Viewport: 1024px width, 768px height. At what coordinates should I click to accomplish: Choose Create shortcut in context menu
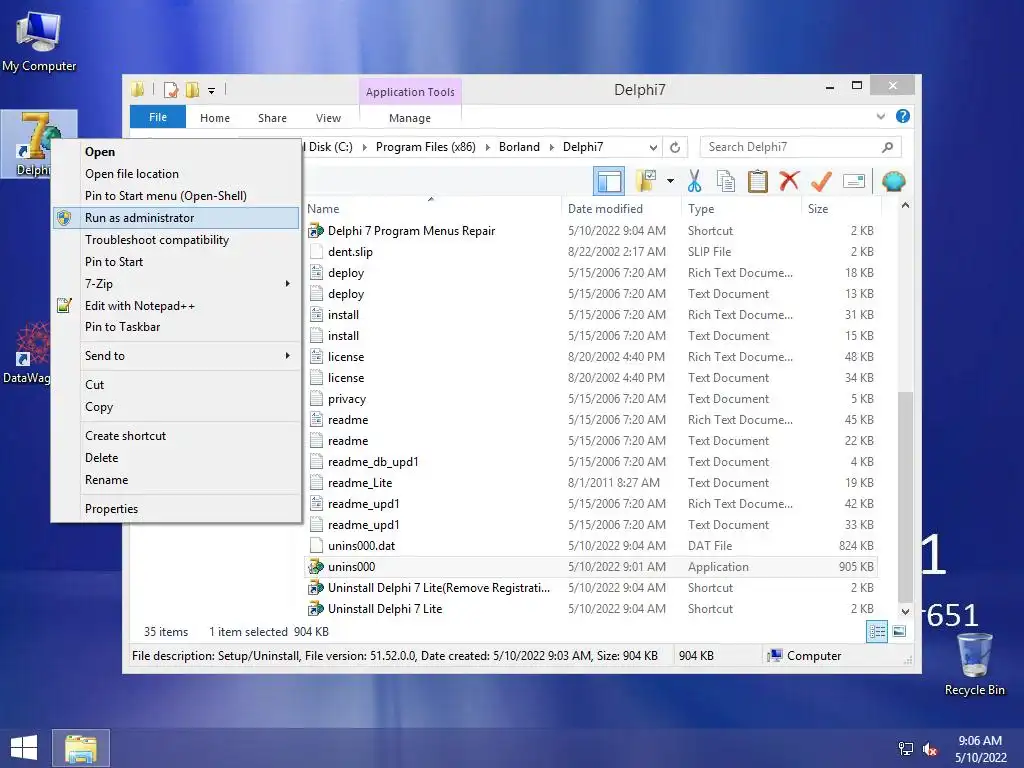click(176, 436)
